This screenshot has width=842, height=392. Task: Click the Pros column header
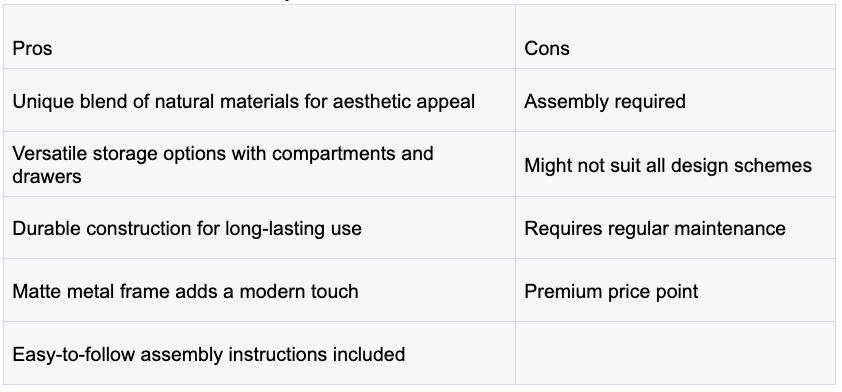(259, 37)
